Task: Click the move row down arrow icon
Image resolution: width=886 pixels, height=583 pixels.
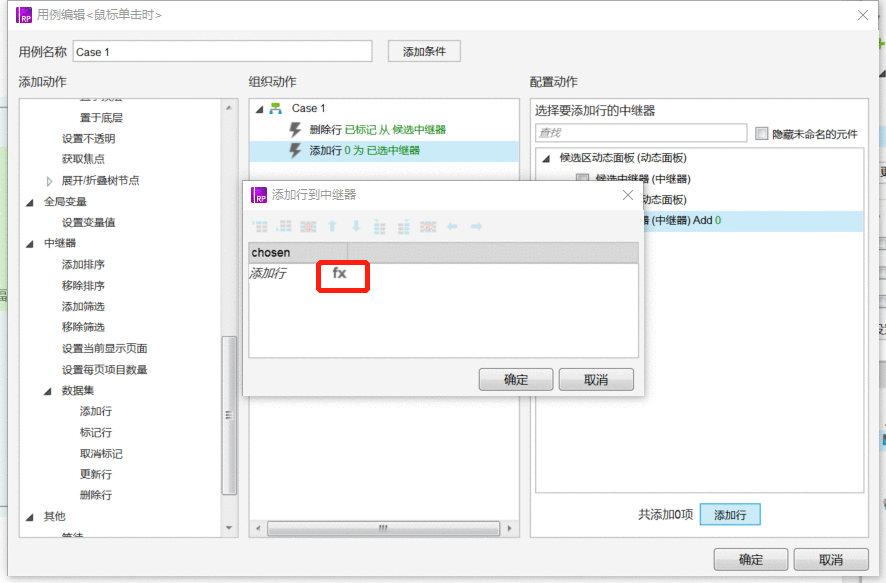Action: click(x=356, y=227)
